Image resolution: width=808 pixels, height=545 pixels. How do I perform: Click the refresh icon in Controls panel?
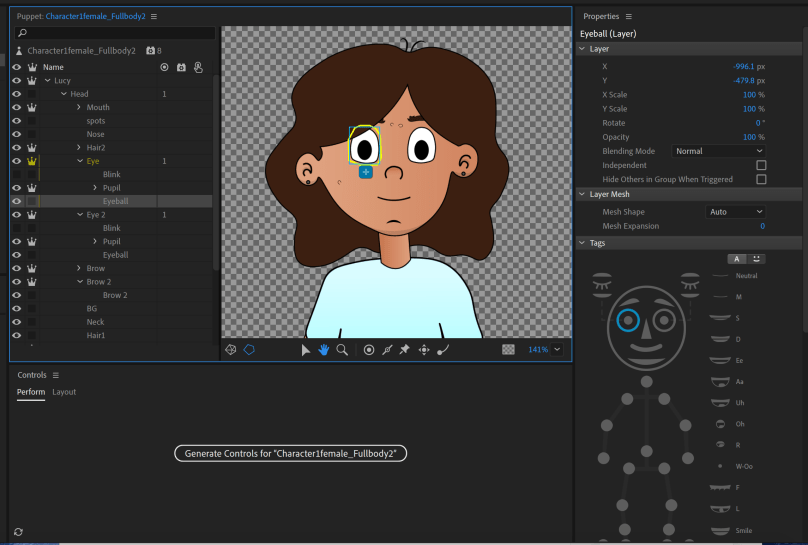(19, 532)
